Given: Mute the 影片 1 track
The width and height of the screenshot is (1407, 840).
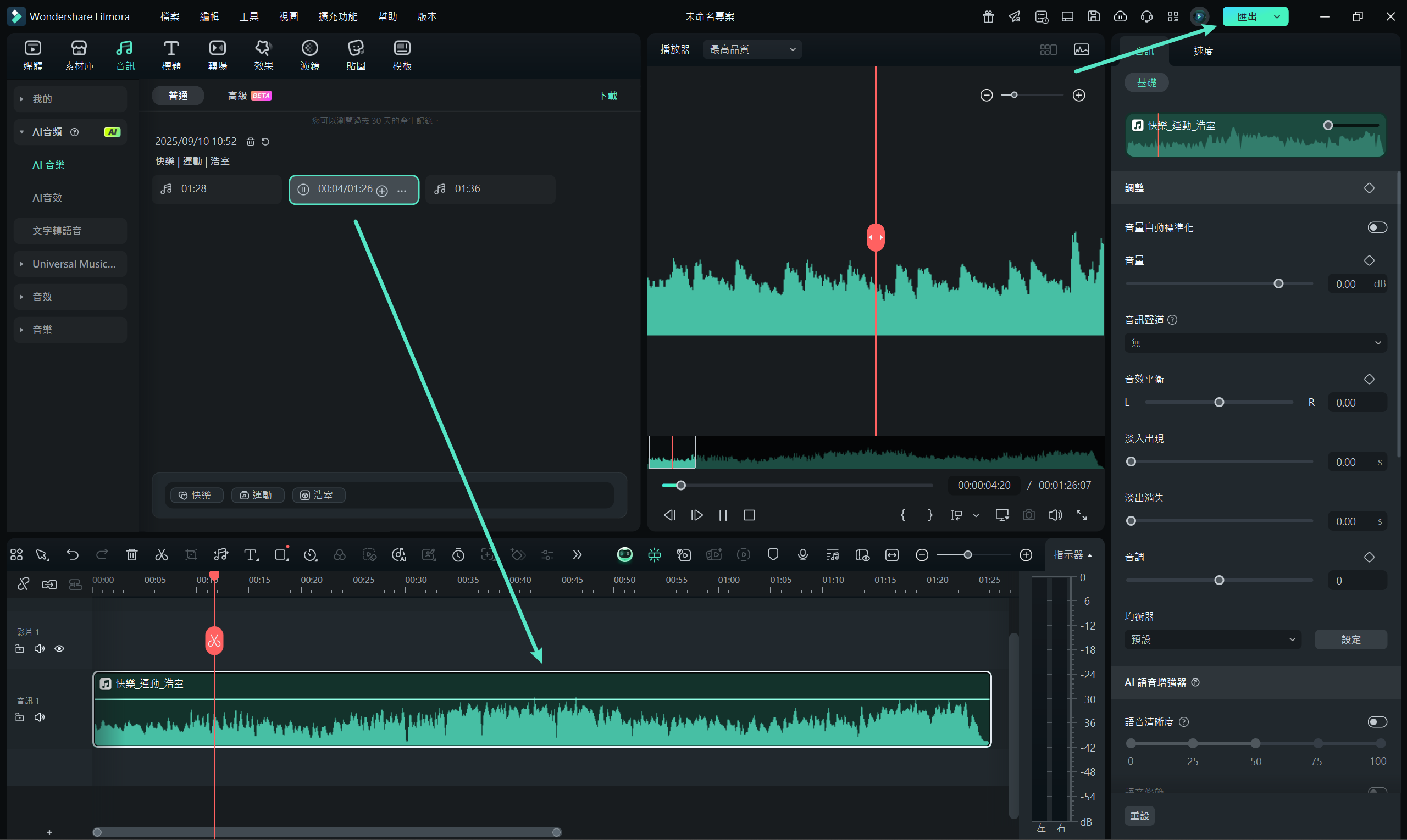Looking at the screenshot, I should click(x=39, y=649).
